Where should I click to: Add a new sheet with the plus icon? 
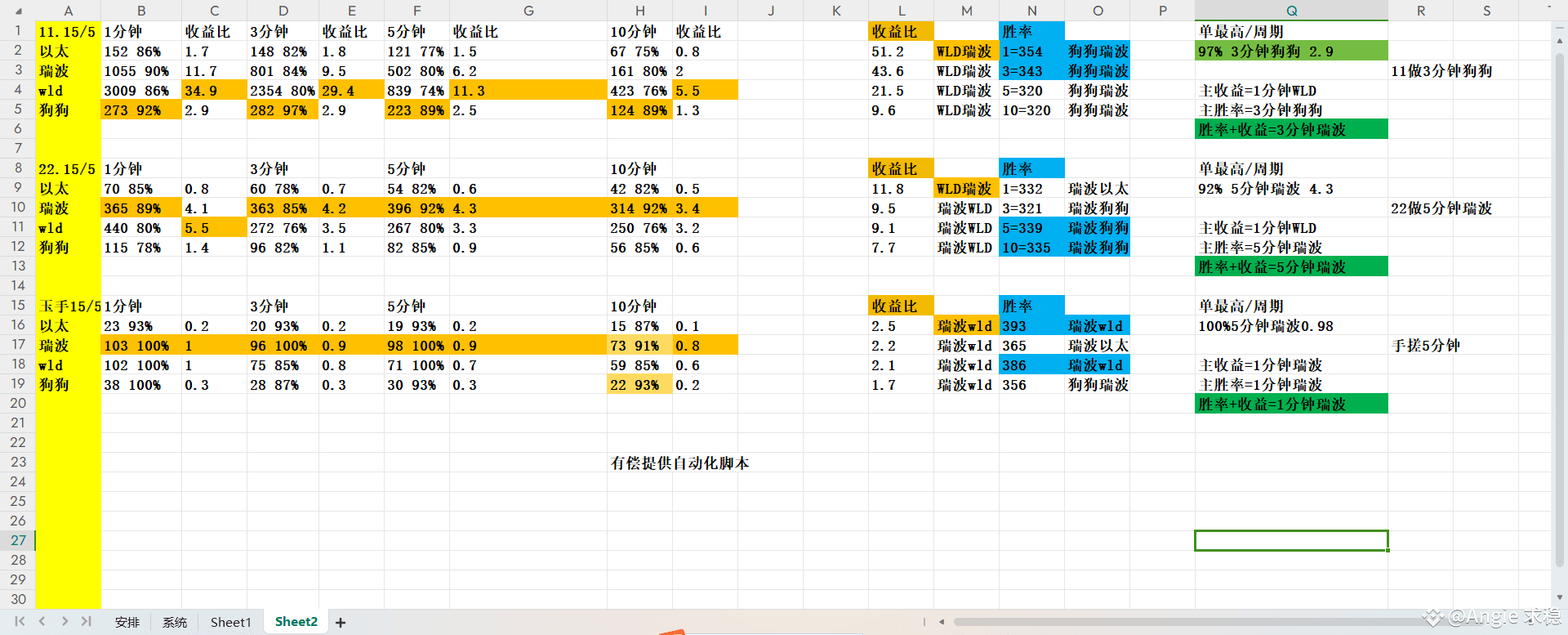pyautogui.click(x=341, y=623)
